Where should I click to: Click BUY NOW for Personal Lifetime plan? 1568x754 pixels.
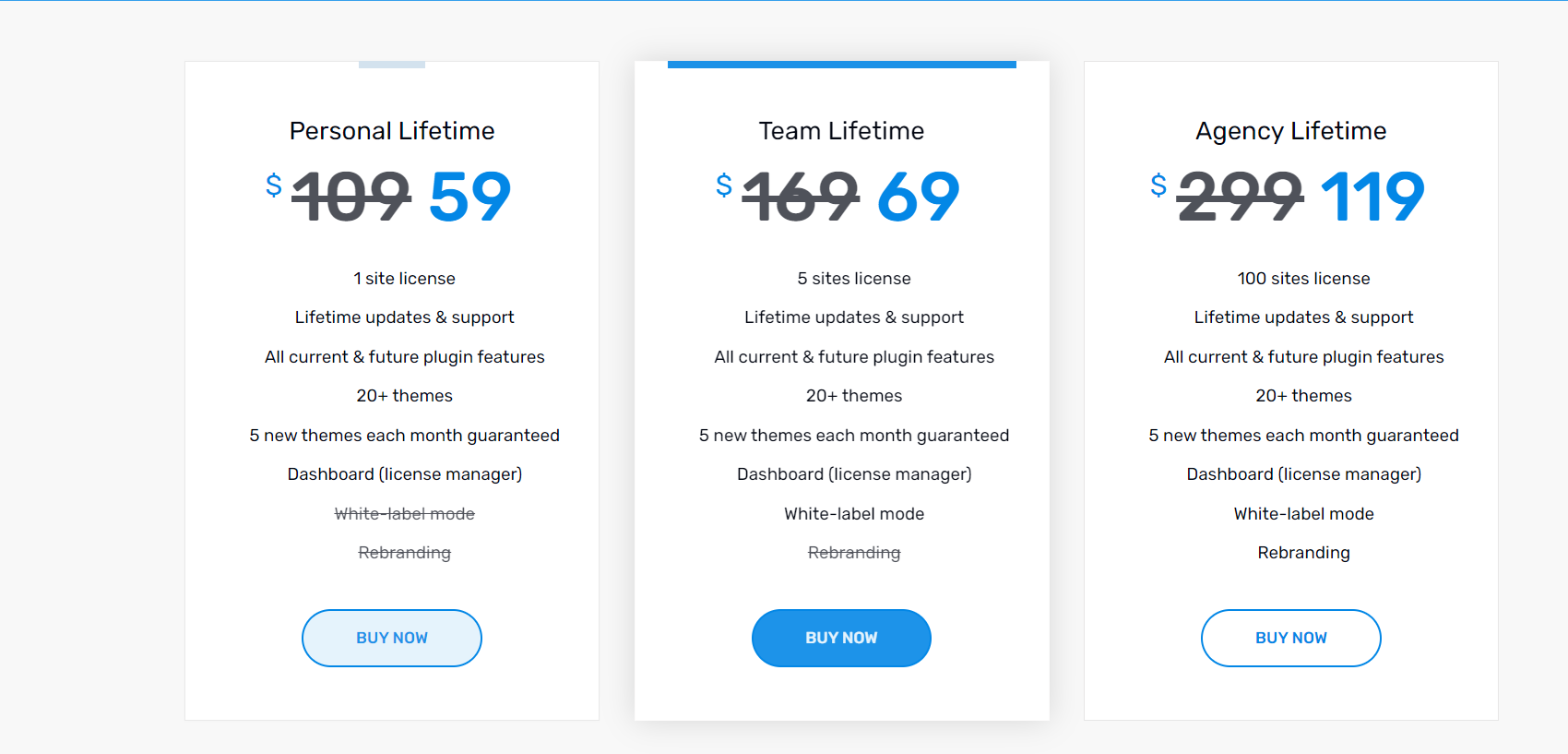pyautogui.click(x=392, y=638)
